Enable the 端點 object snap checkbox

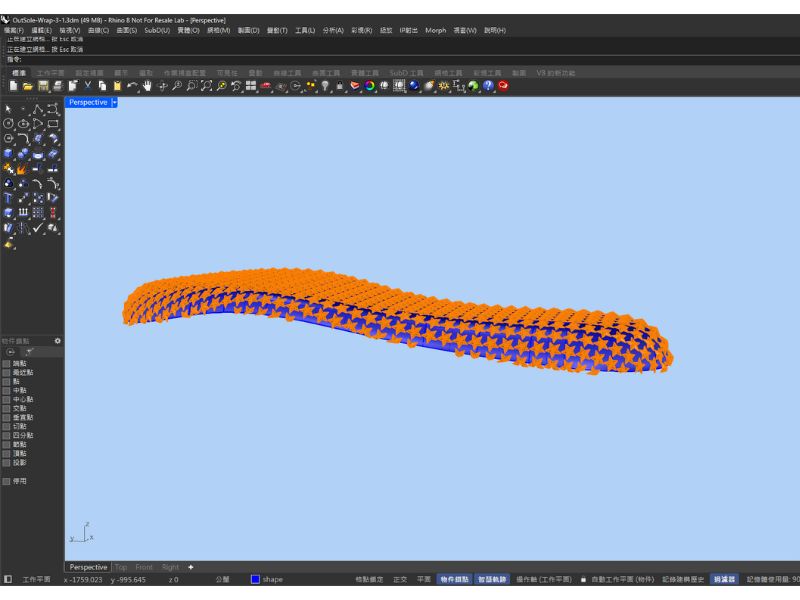pyautogui.click(x=6, y=363)
